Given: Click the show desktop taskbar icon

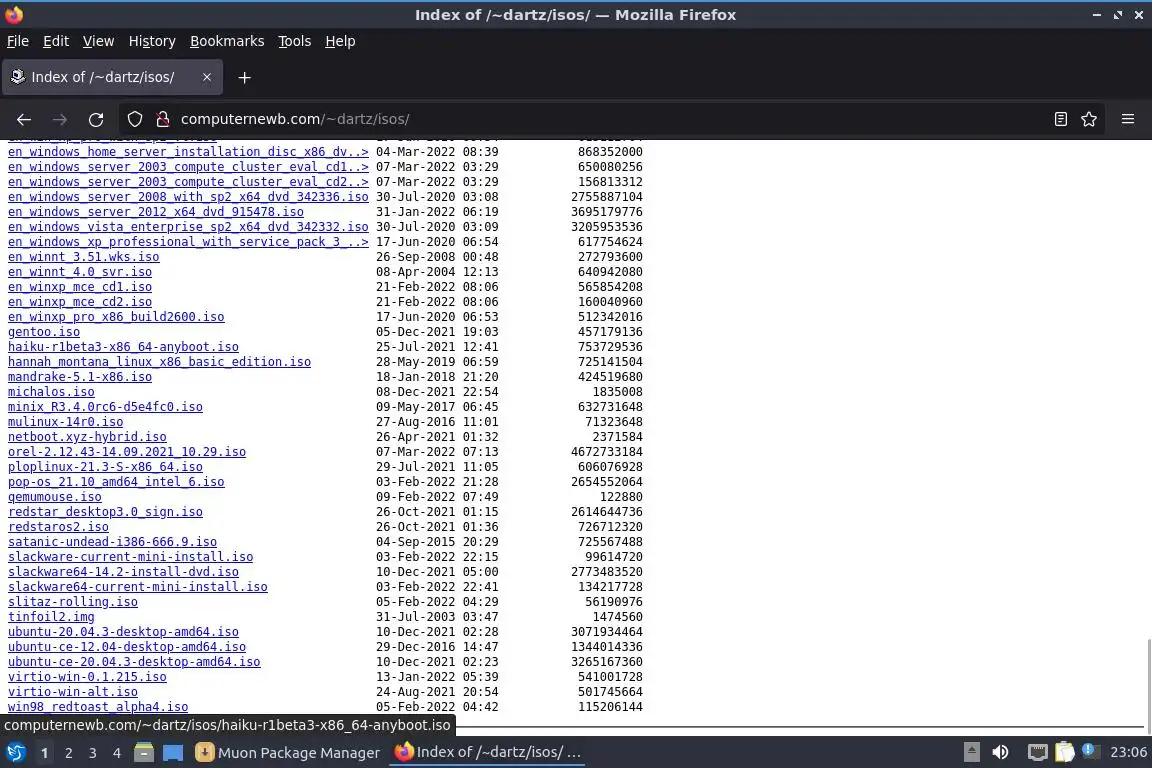Looking at the screenshot, I should [x=173, y=753].
